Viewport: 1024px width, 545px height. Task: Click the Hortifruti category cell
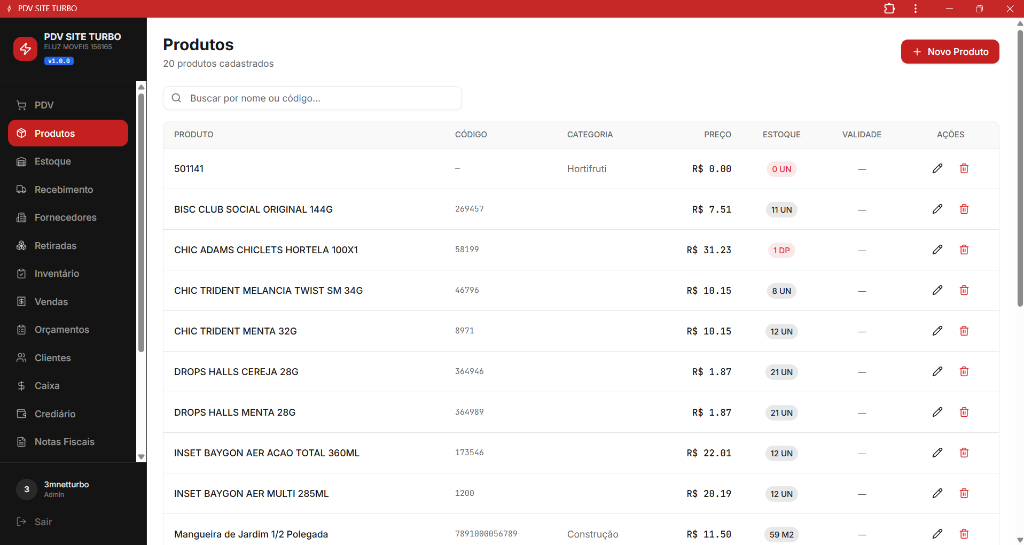(586, 168)
